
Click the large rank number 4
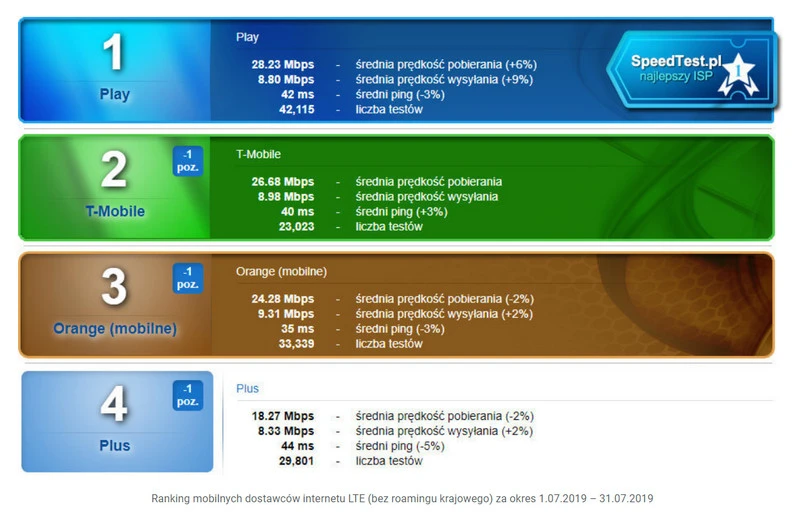[x=114, y=405]
